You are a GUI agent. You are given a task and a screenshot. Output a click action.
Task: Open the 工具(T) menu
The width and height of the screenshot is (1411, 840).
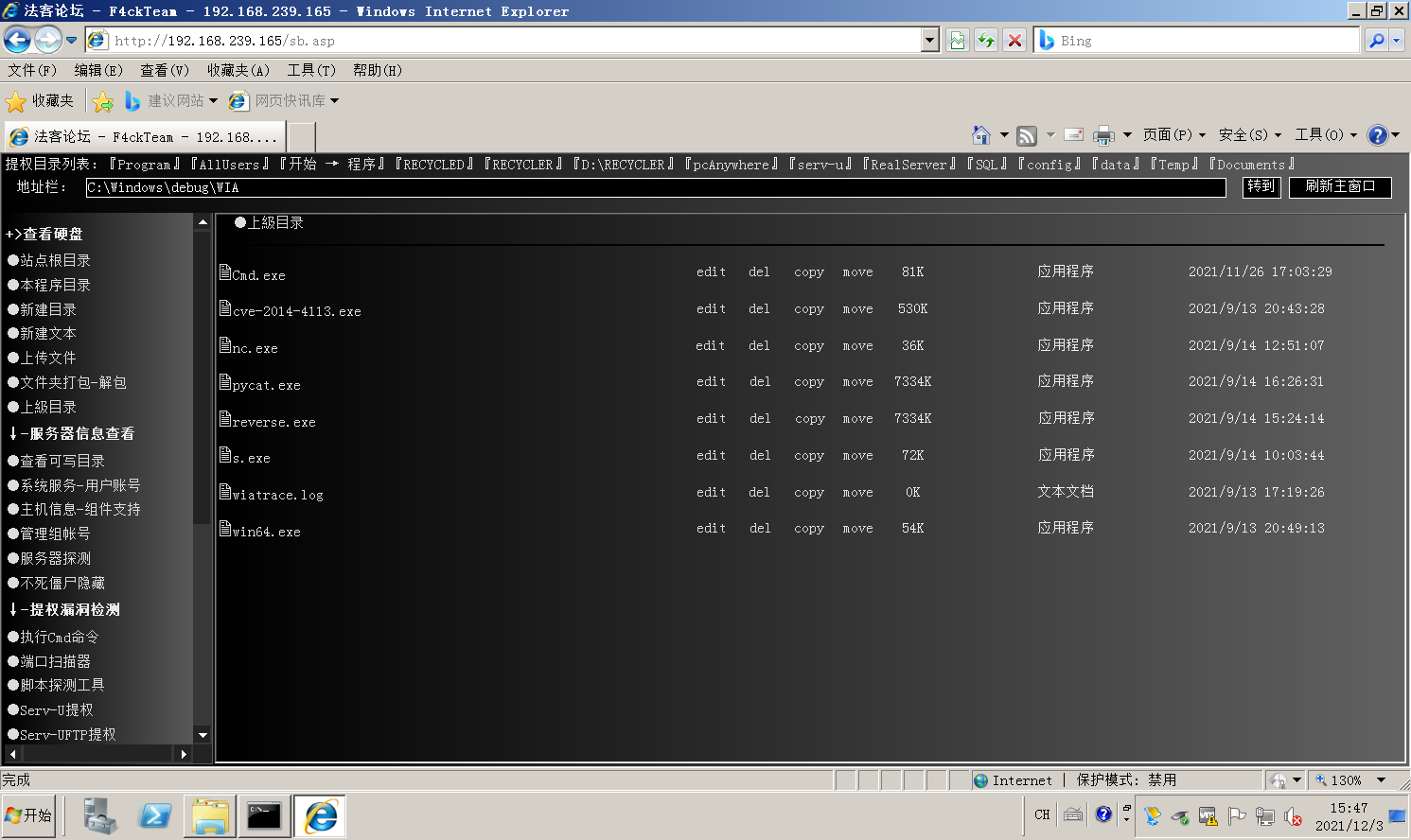[311, 70]
